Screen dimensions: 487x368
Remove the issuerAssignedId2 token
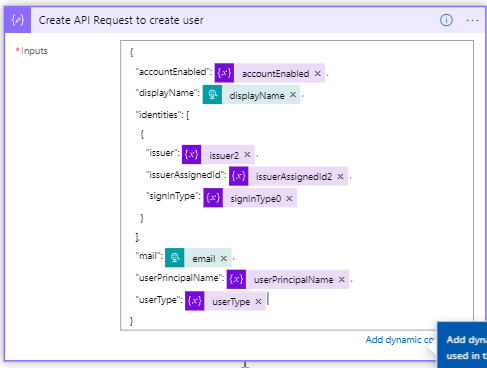340,176
